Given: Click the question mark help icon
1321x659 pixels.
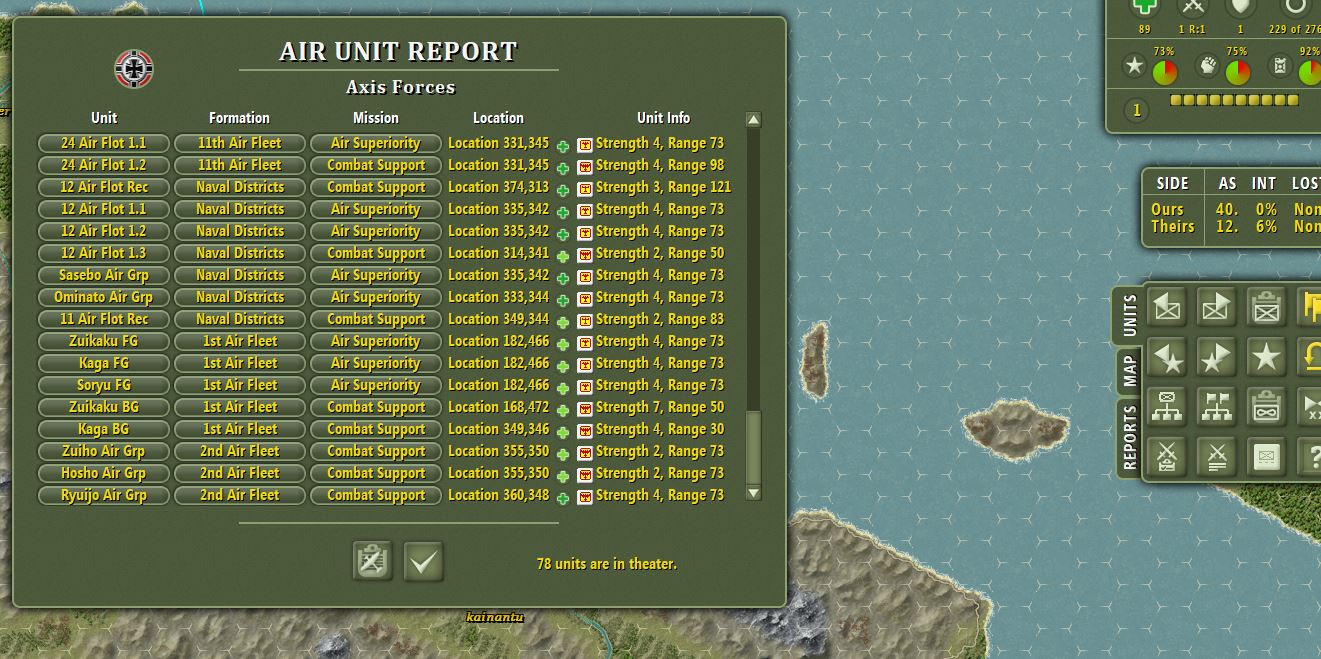Looking at the screenshot, I should coord(1310,457).
